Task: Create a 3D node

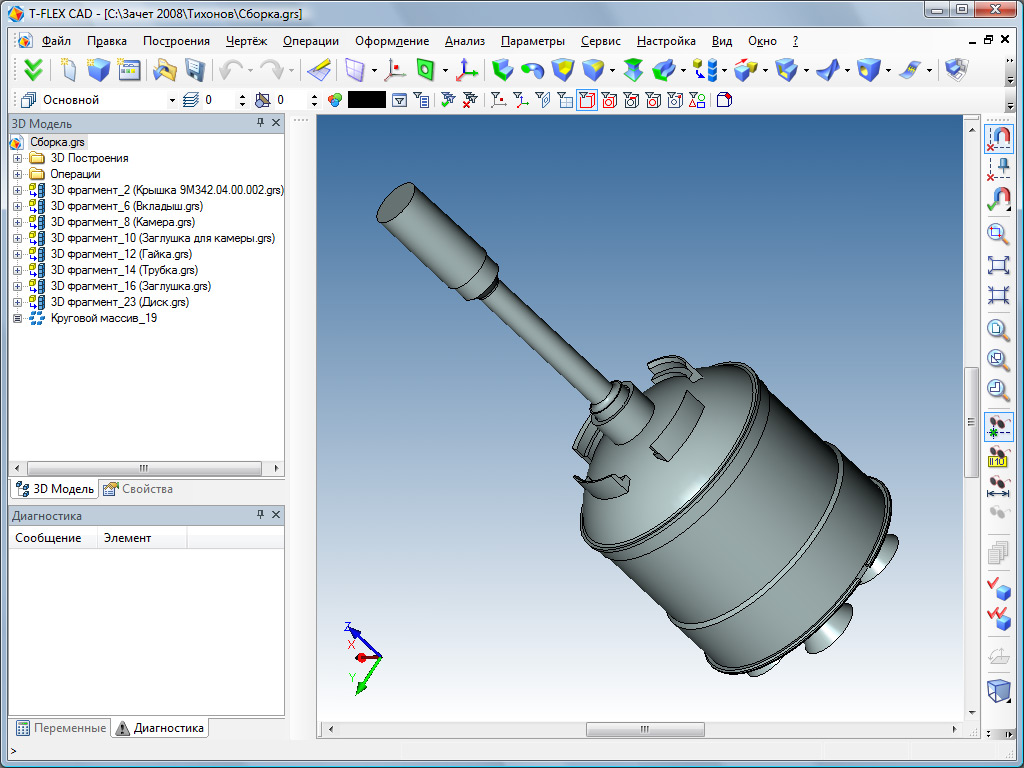Action: click(x=394, y=69)
